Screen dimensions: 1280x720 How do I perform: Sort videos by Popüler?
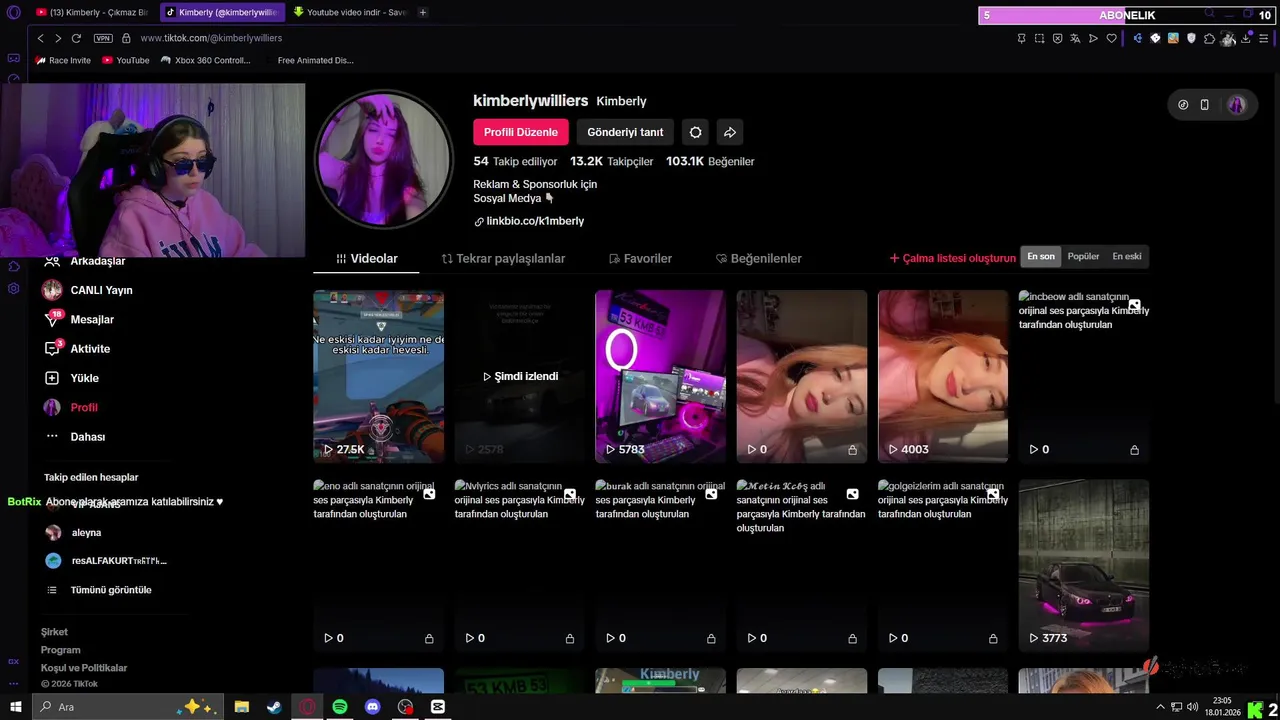pyautogui.click(x=1083, y=257)
